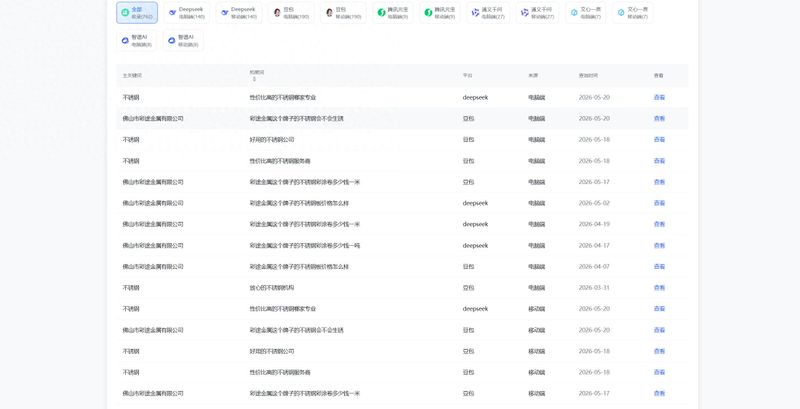Click the 查询时间 column header
The height and width of the screenshot is (409, 800).
588,75
